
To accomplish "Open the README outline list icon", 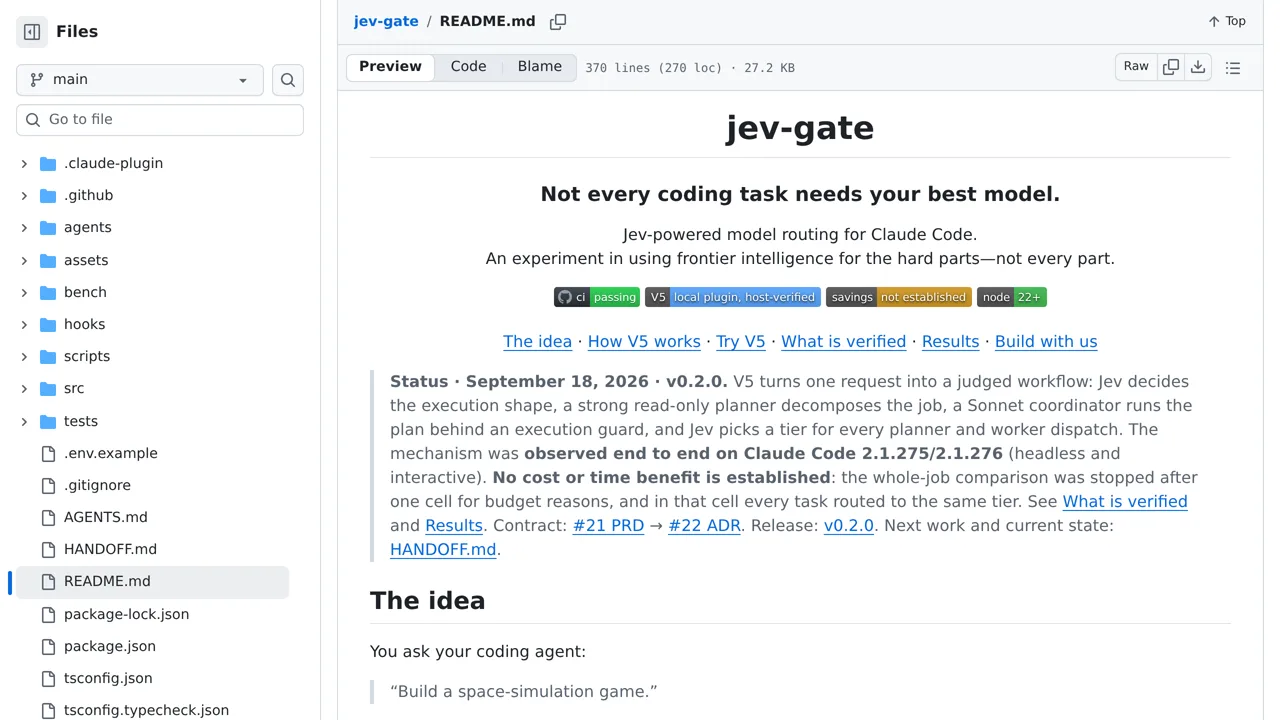I will click(1233, 68).
